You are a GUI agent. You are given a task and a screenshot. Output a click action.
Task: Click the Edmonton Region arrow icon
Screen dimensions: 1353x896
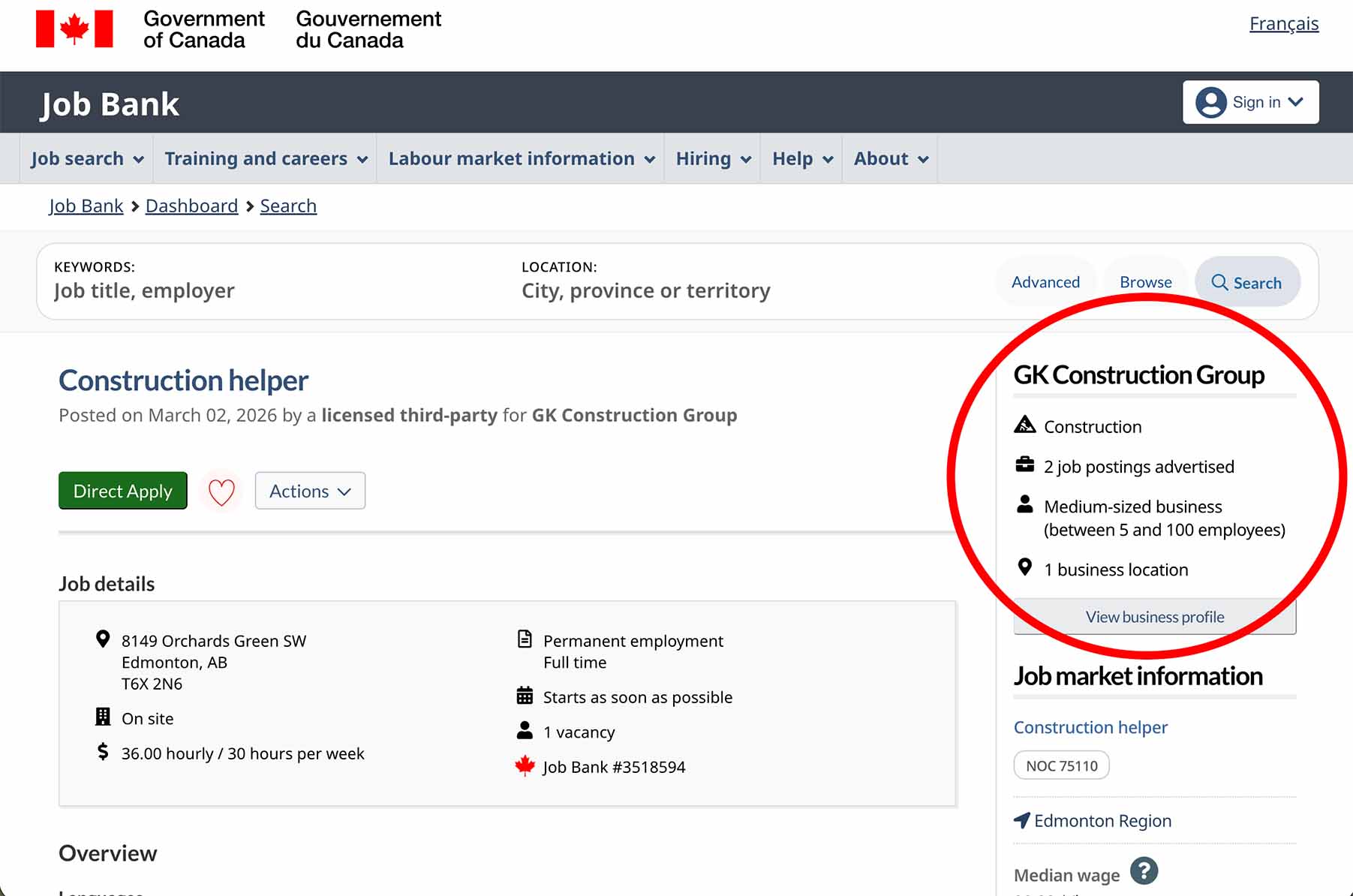[x=1021, y=820]
